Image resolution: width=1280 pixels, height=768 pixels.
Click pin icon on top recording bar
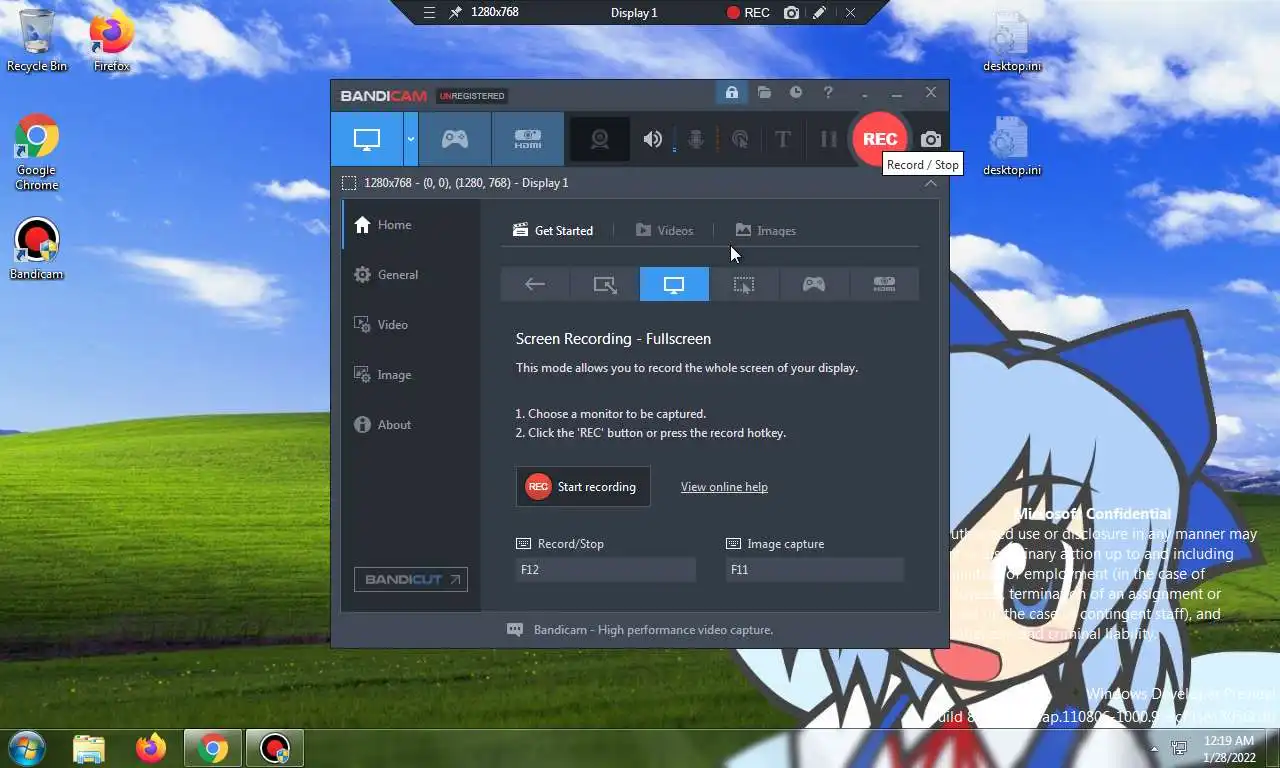click(x=456, y=13)
